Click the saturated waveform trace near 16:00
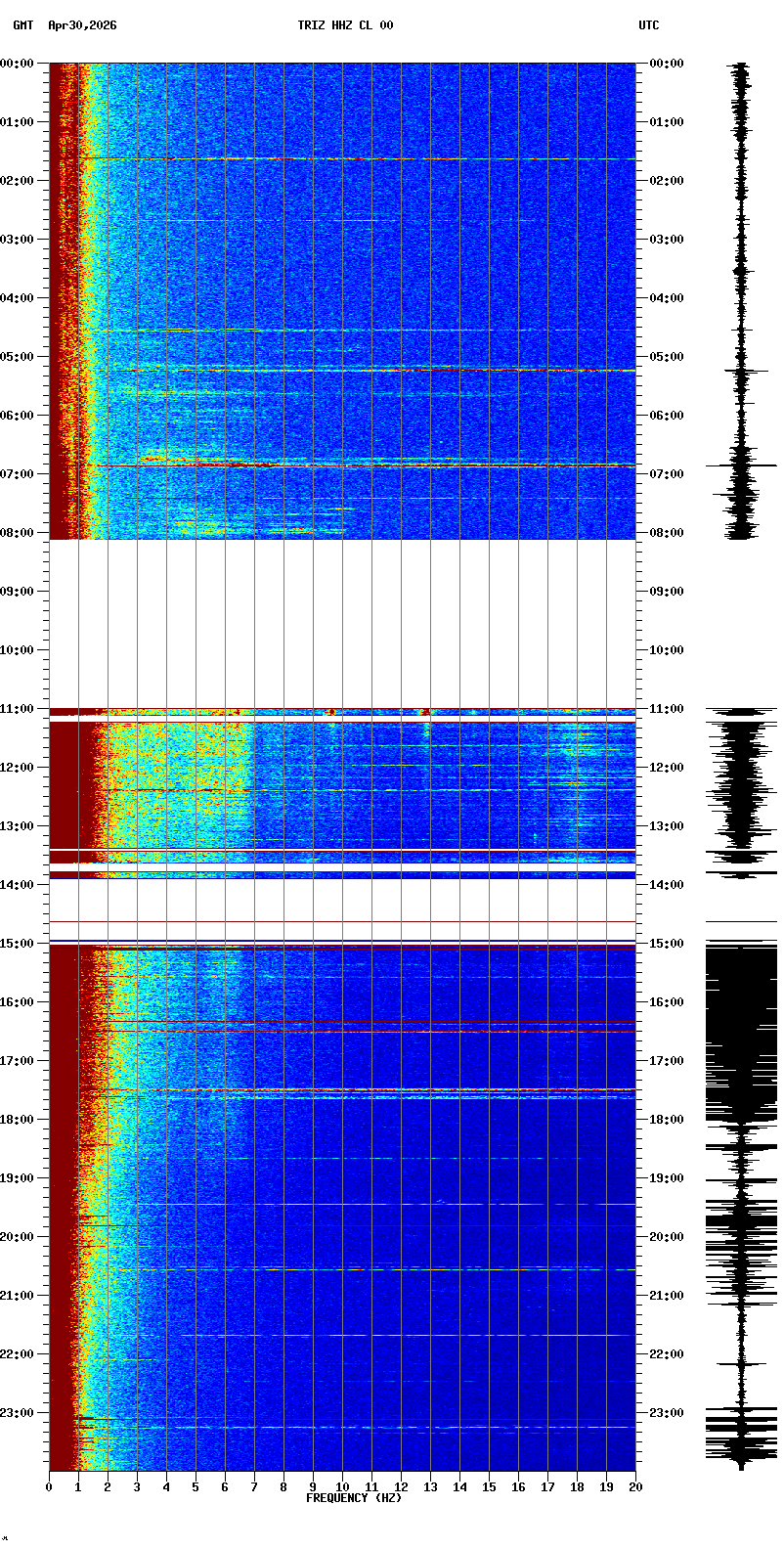784x1549 pixels. click(741, 1002)
